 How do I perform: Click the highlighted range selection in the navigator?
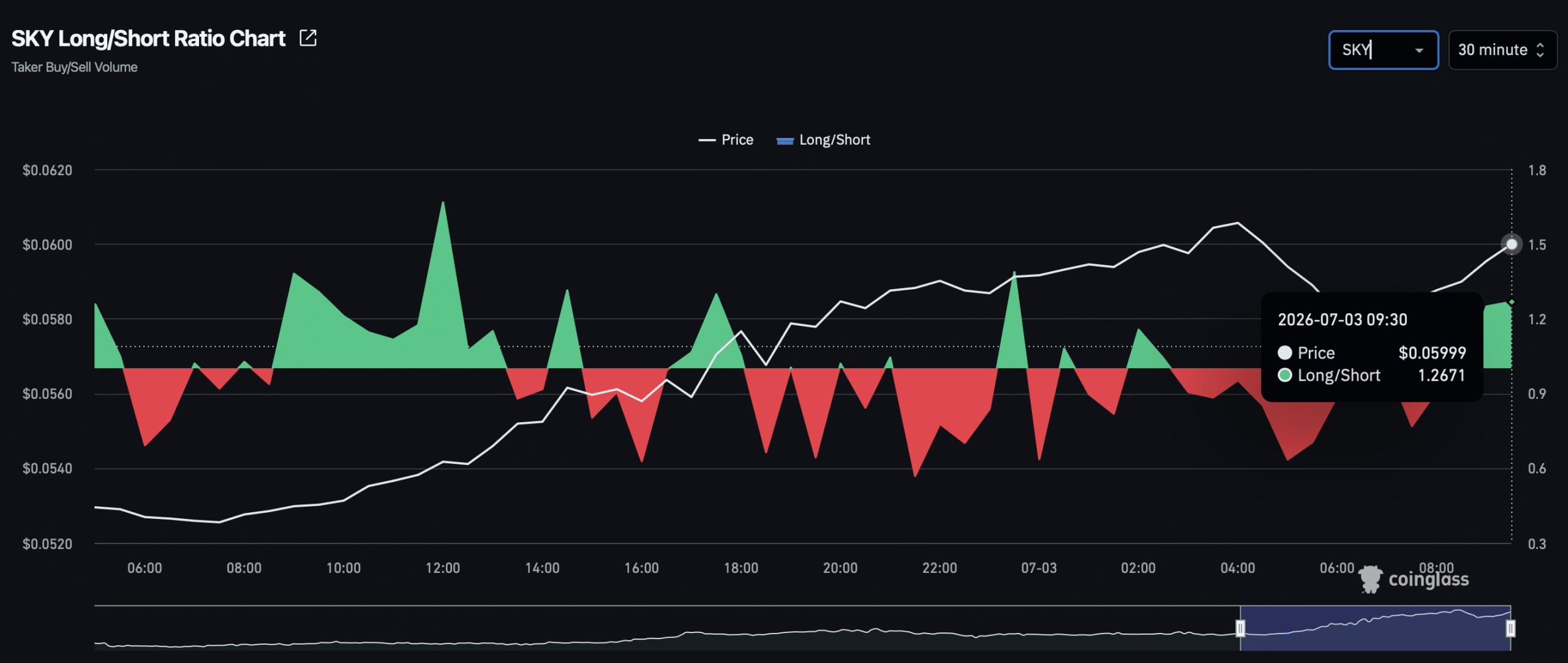[x=1375, y=628]
